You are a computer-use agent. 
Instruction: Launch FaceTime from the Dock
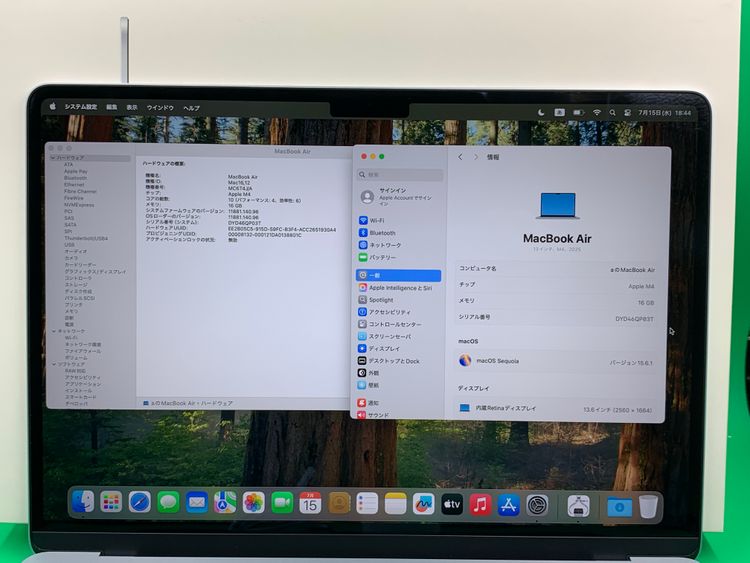[282, 503]
